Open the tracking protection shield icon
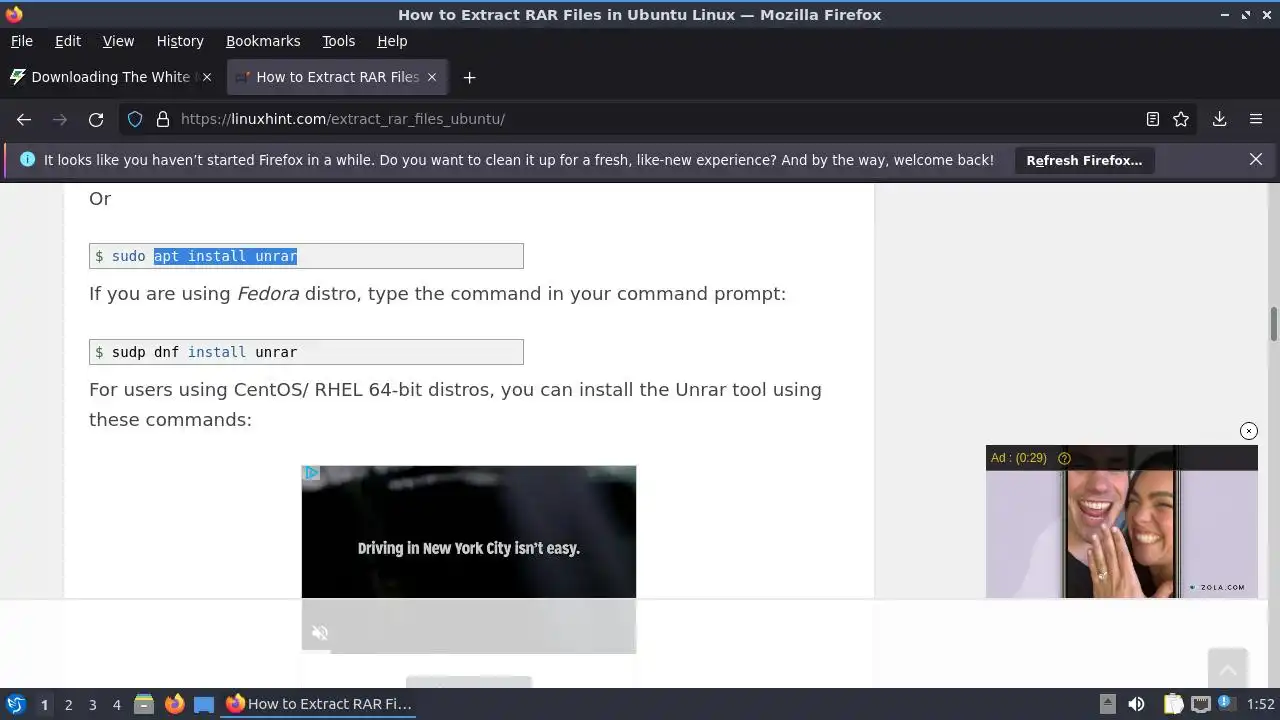 (135, 119)
